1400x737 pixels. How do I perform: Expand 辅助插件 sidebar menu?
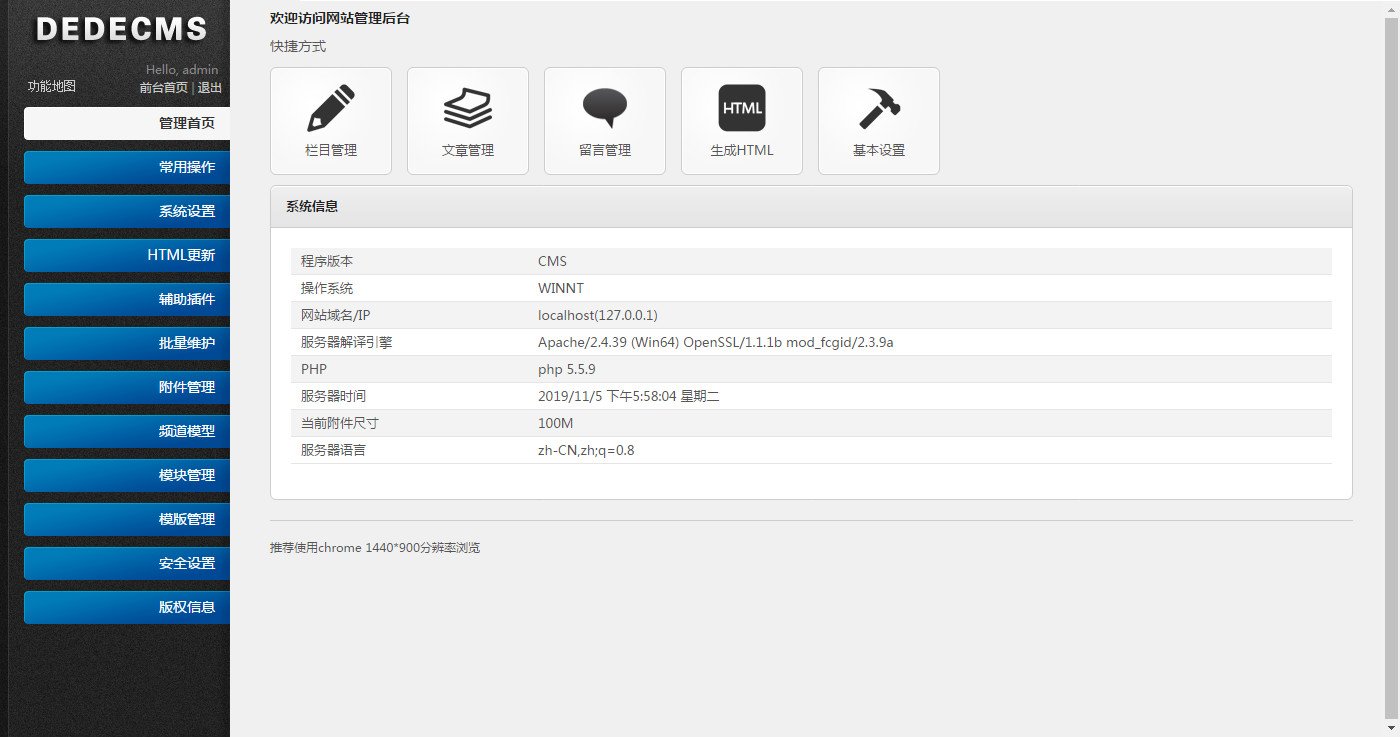click(x=127, y=300)
